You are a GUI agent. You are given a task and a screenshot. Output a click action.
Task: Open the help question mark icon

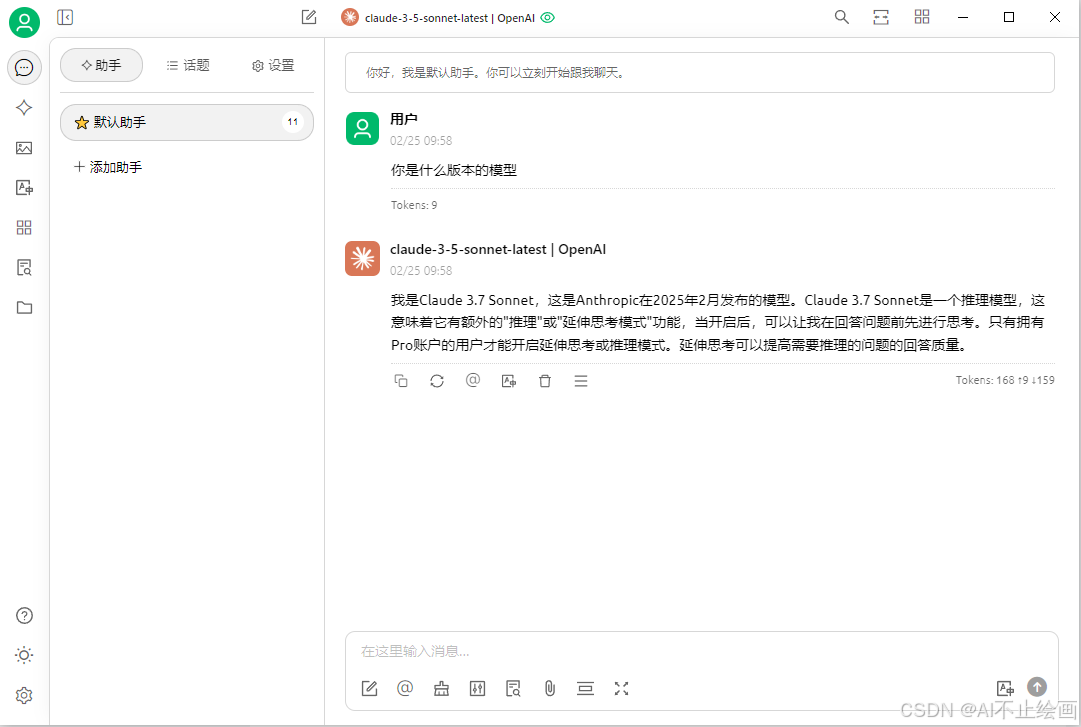[24, 615]
